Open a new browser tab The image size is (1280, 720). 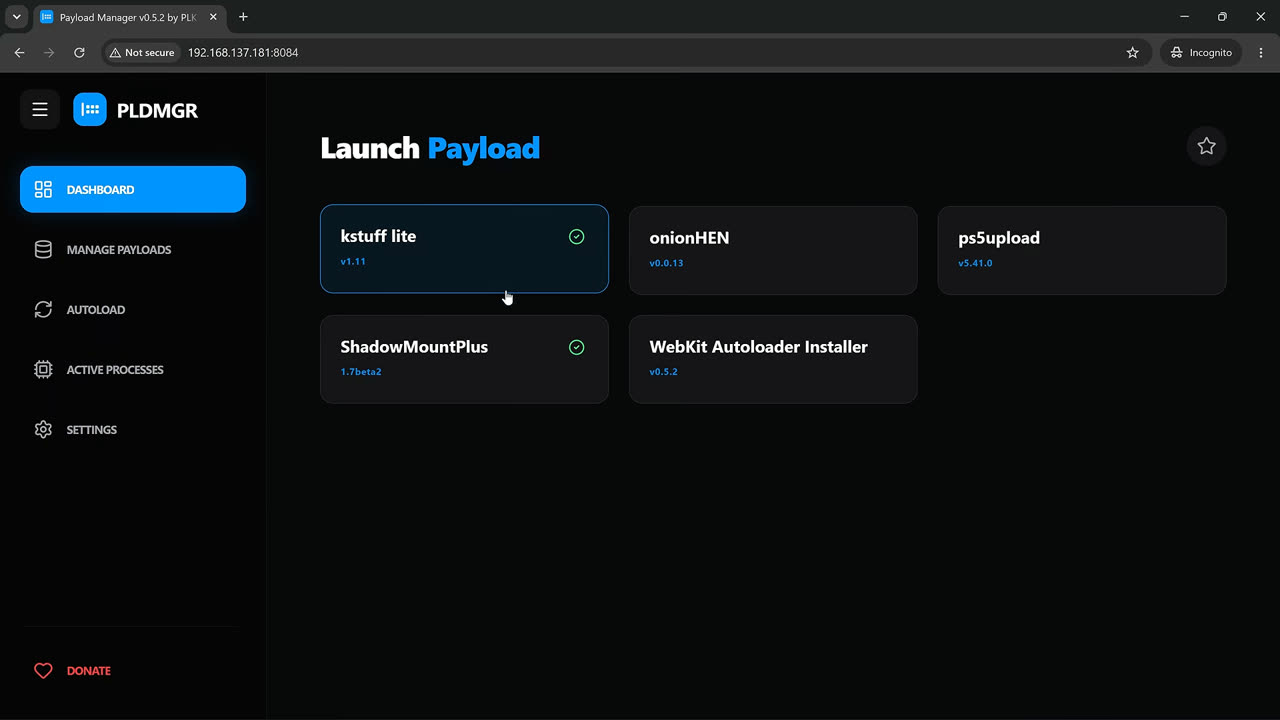click(243, 17)
